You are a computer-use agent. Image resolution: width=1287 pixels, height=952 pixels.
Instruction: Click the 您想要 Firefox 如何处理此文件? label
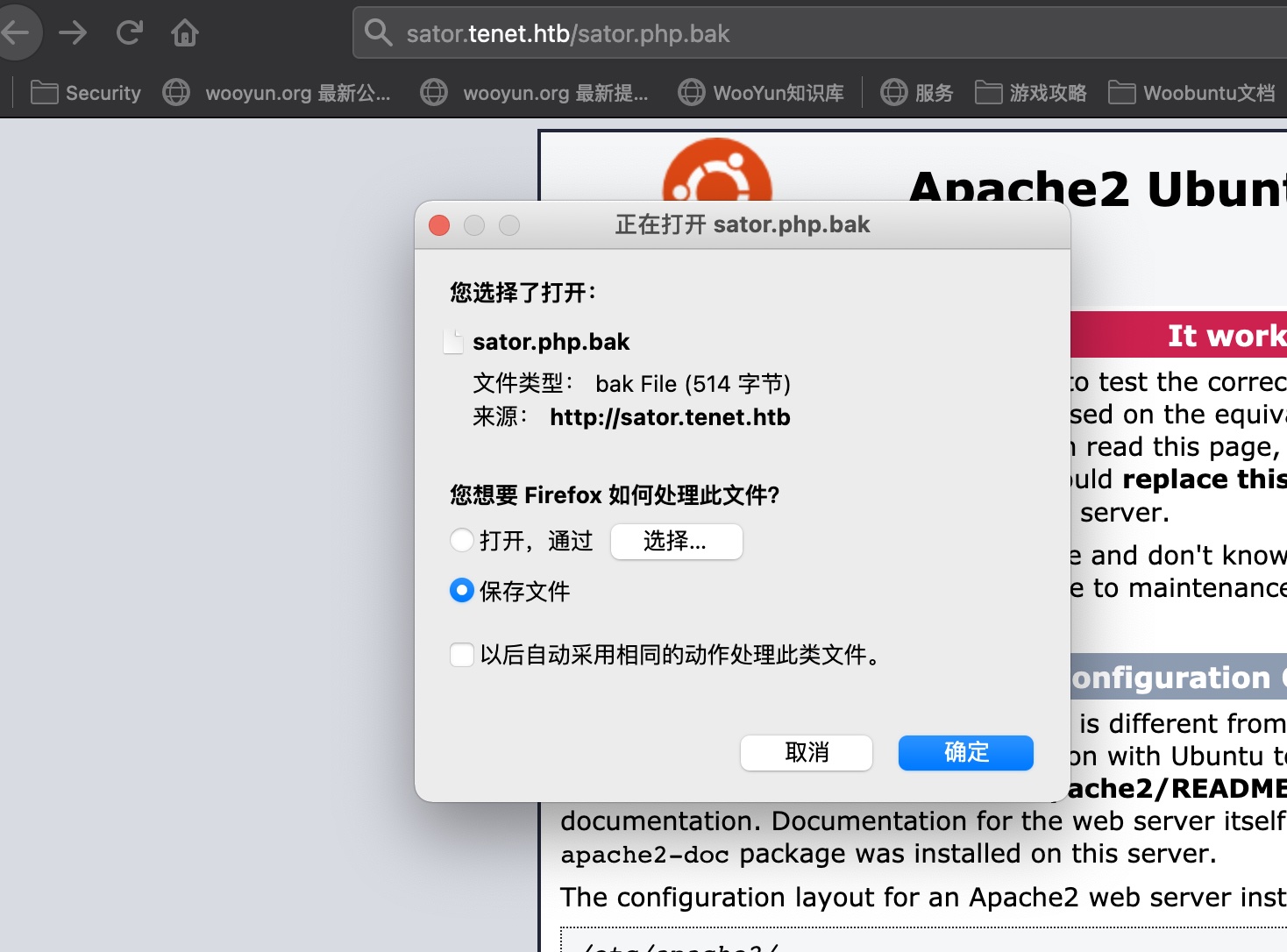point(615,495)
